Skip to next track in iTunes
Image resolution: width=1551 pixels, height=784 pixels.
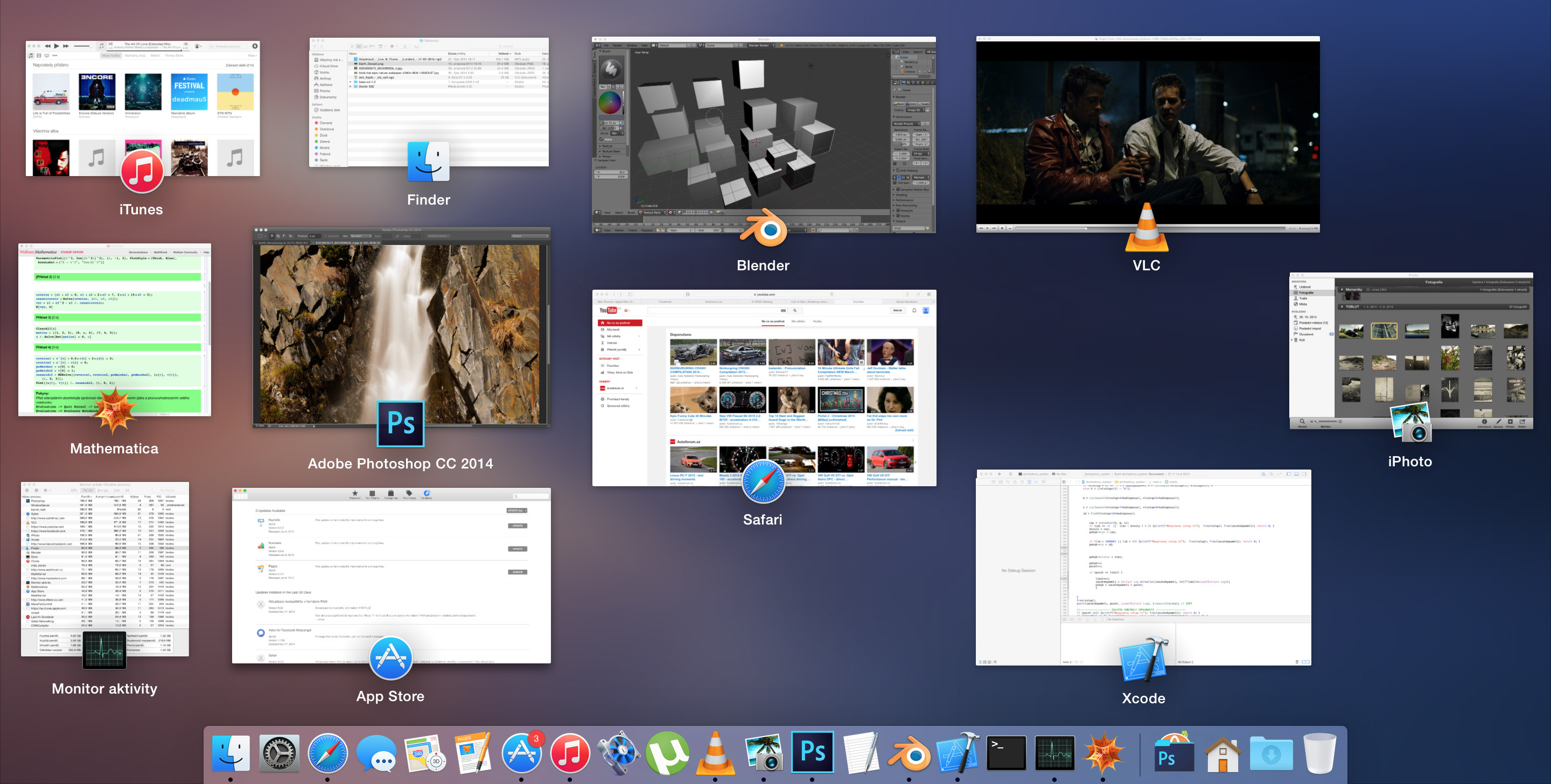pos(66,46)
